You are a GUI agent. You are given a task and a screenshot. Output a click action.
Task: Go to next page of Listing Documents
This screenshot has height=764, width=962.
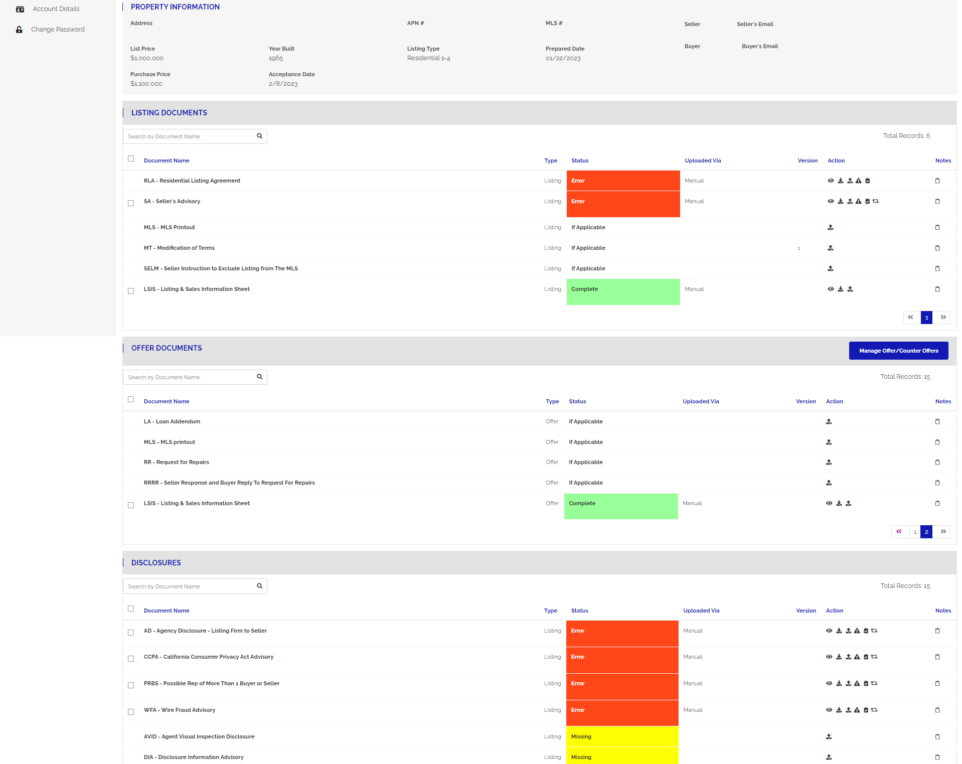(x=943, y=317)
